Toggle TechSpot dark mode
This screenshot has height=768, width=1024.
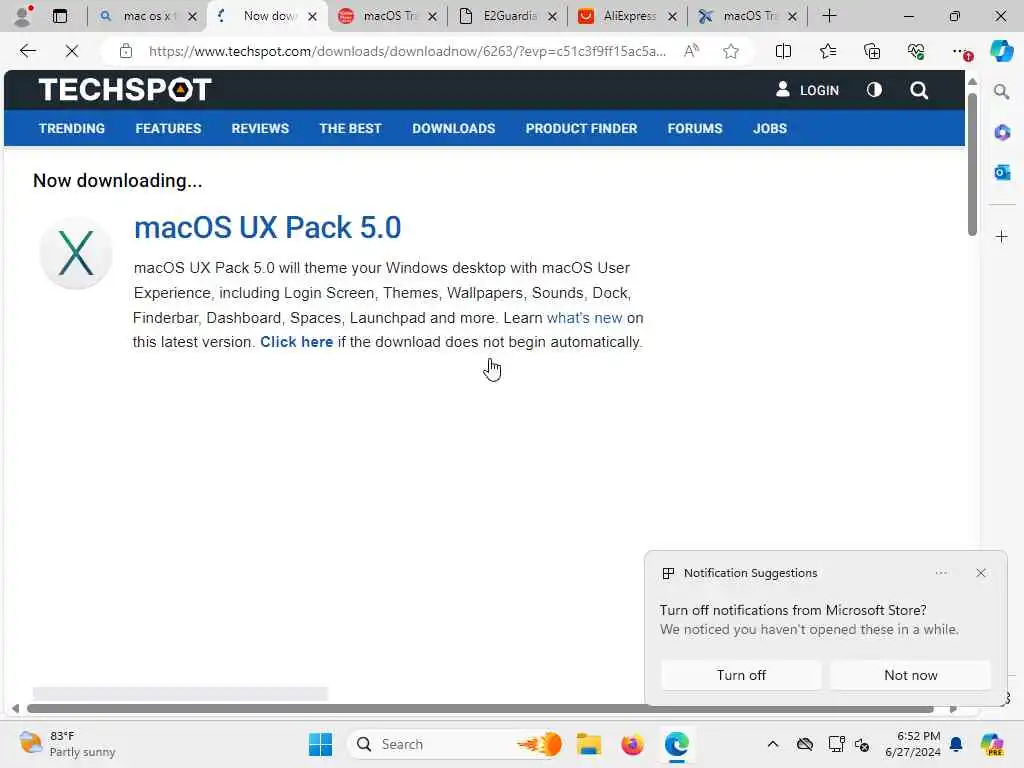click(x=874, y=89)
